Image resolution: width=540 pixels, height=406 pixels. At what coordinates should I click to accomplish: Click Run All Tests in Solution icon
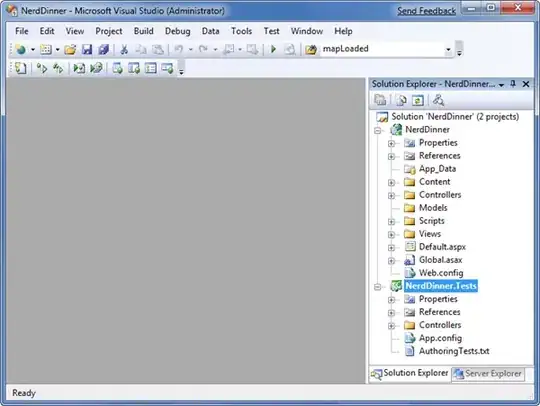click(58, 68)
